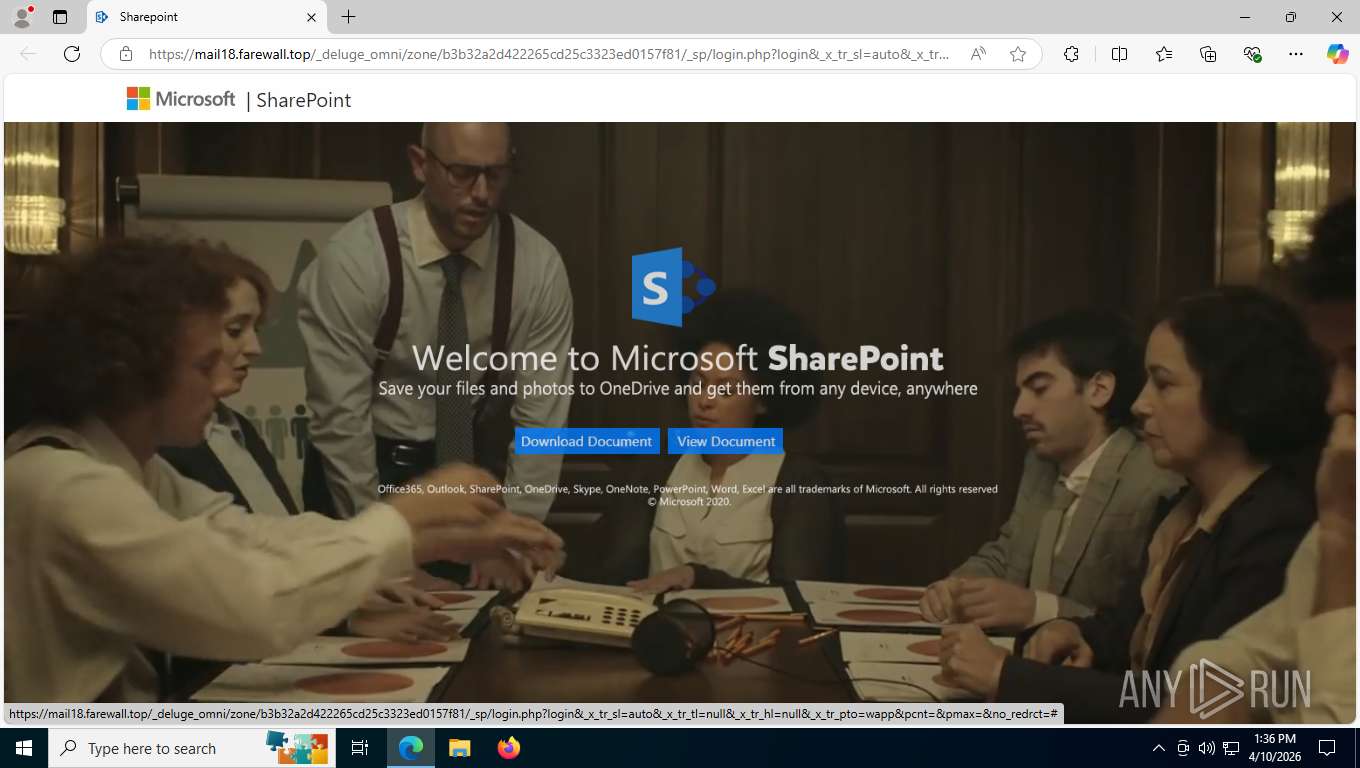Click the SharePoint header text
The image size is (1360, 768).
point(304,100)
